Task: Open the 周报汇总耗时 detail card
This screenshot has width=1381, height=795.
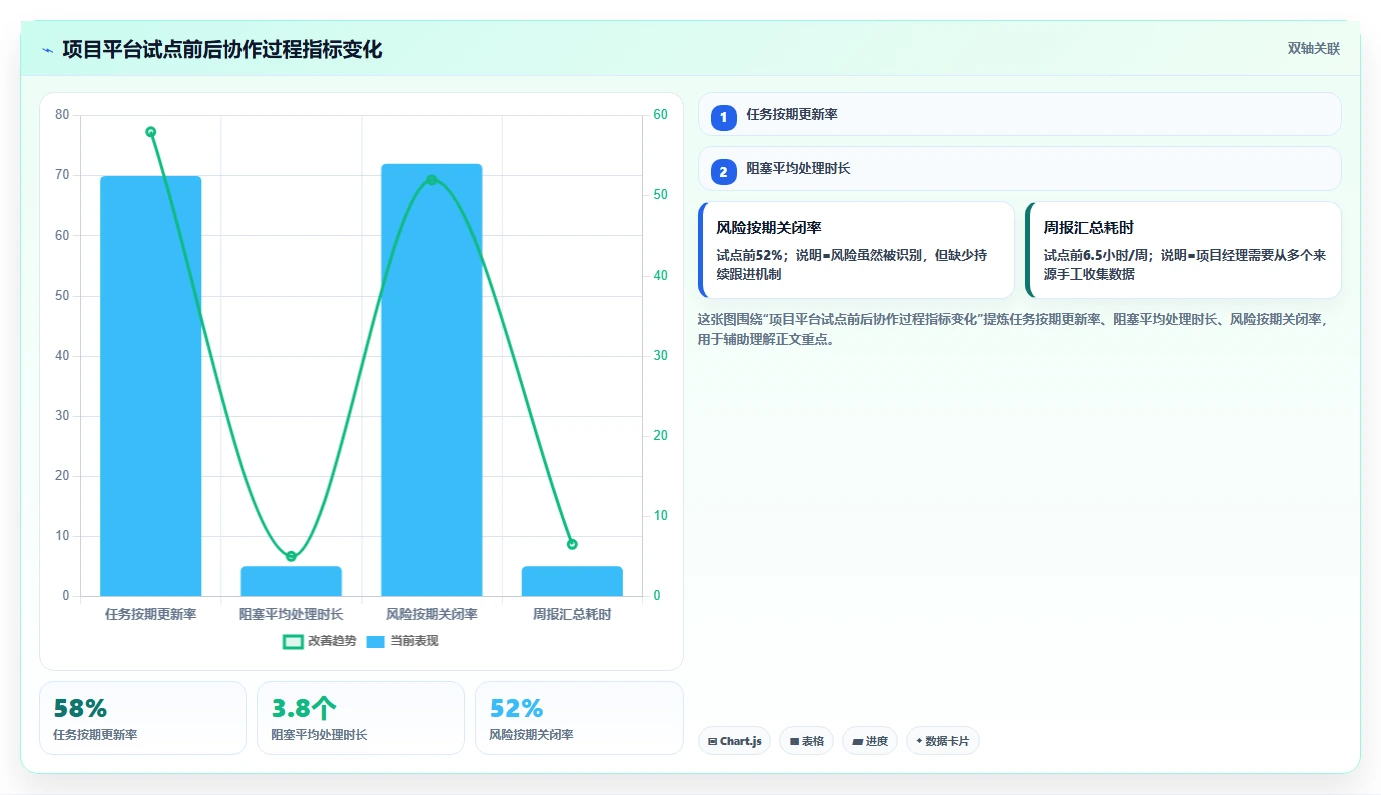Action: (x=1183, y=250)
